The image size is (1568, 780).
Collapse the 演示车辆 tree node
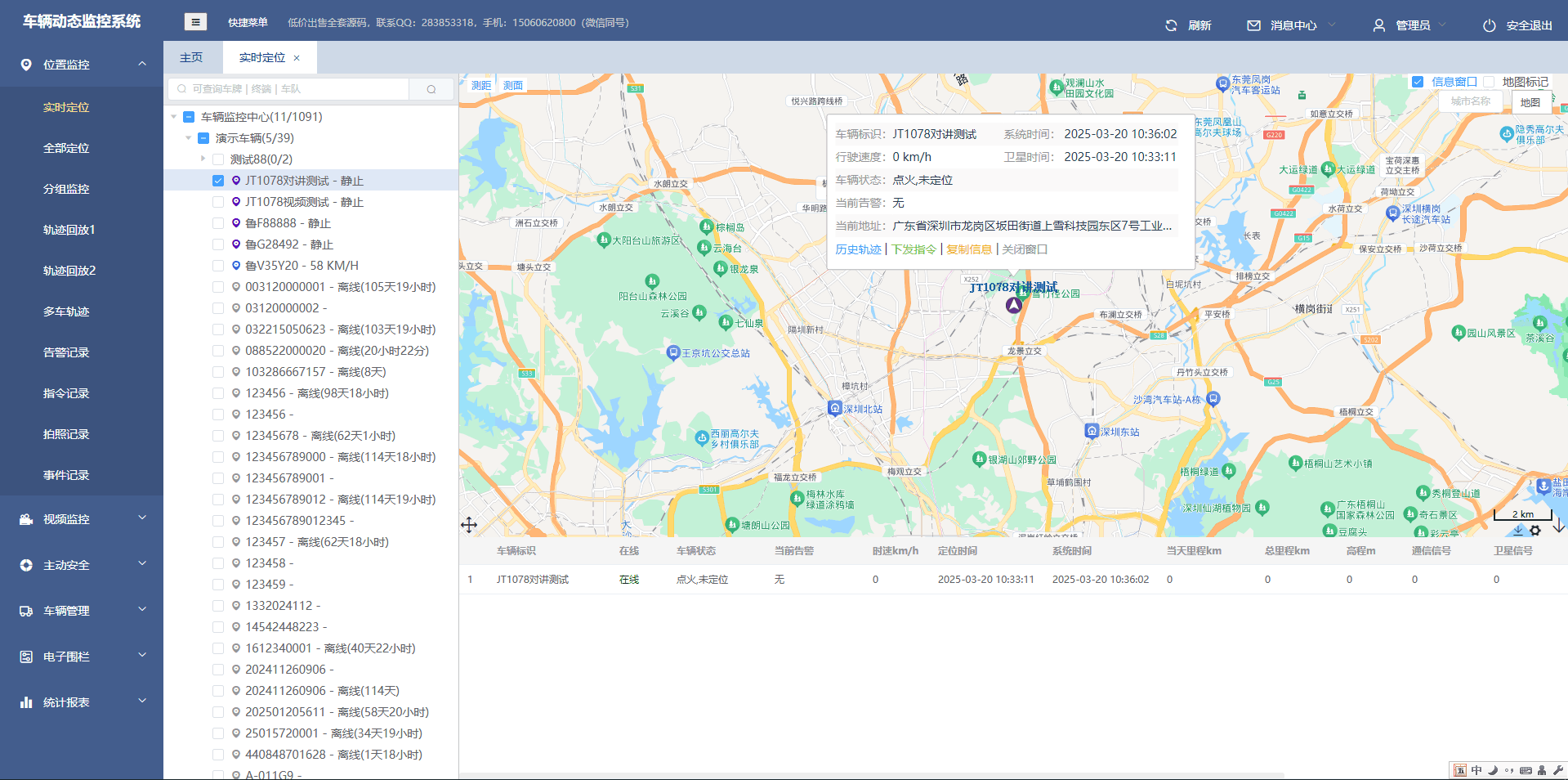[189, 138]
